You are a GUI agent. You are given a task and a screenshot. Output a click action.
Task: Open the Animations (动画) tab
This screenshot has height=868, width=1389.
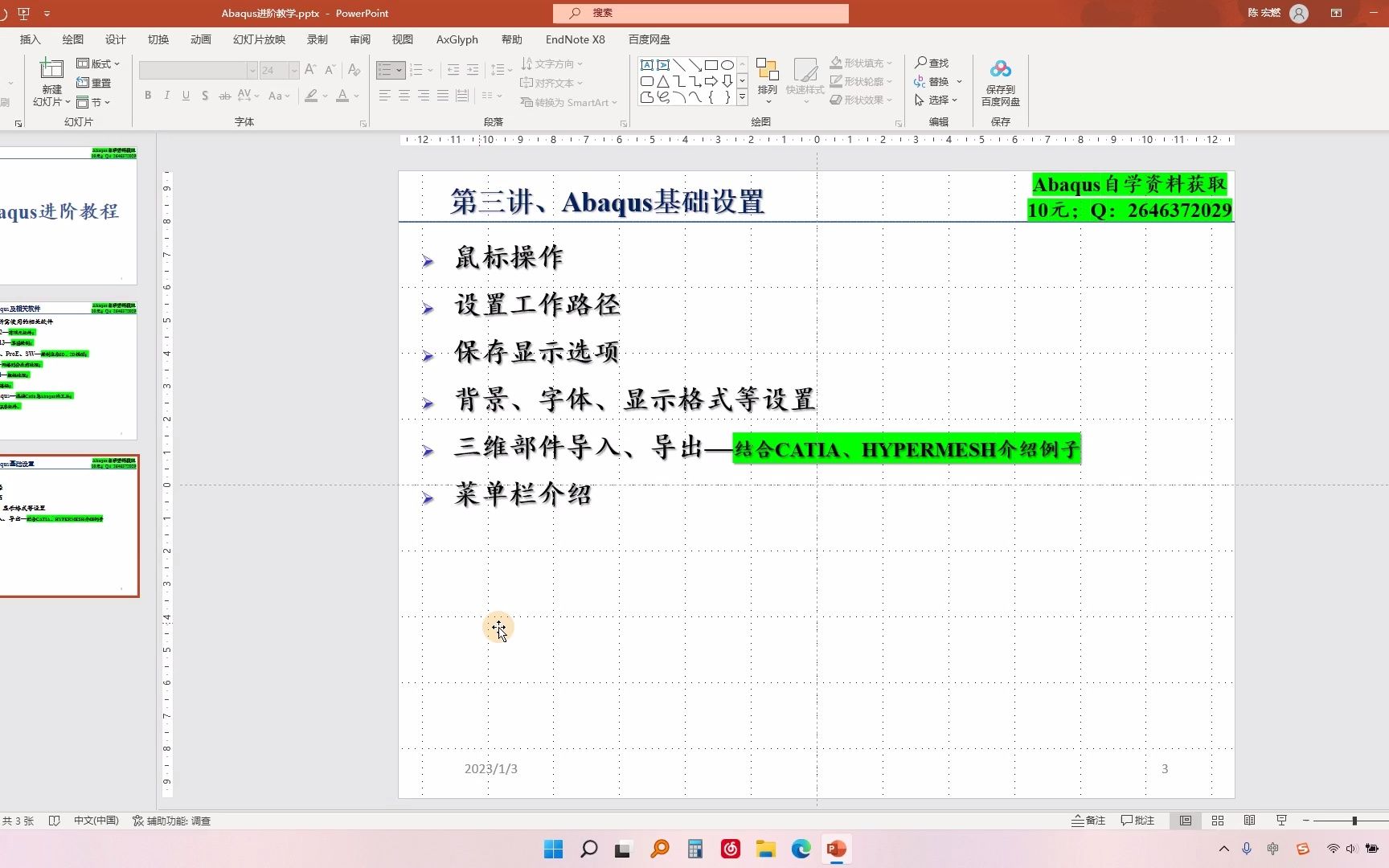200,39
